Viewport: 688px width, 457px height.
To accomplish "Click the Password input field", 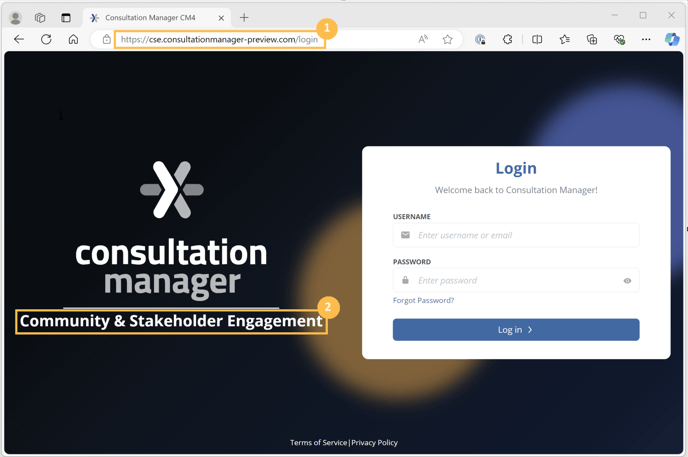I will (516, 280).
